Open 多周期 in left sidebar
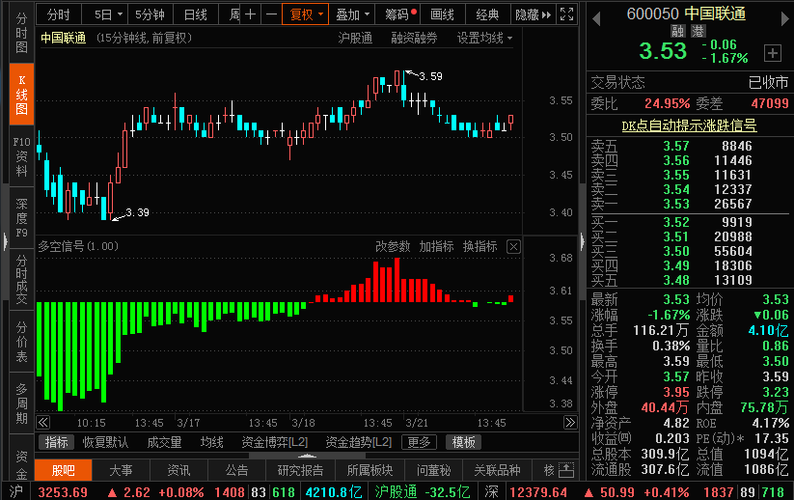794x500 pixels. point(21,404)
